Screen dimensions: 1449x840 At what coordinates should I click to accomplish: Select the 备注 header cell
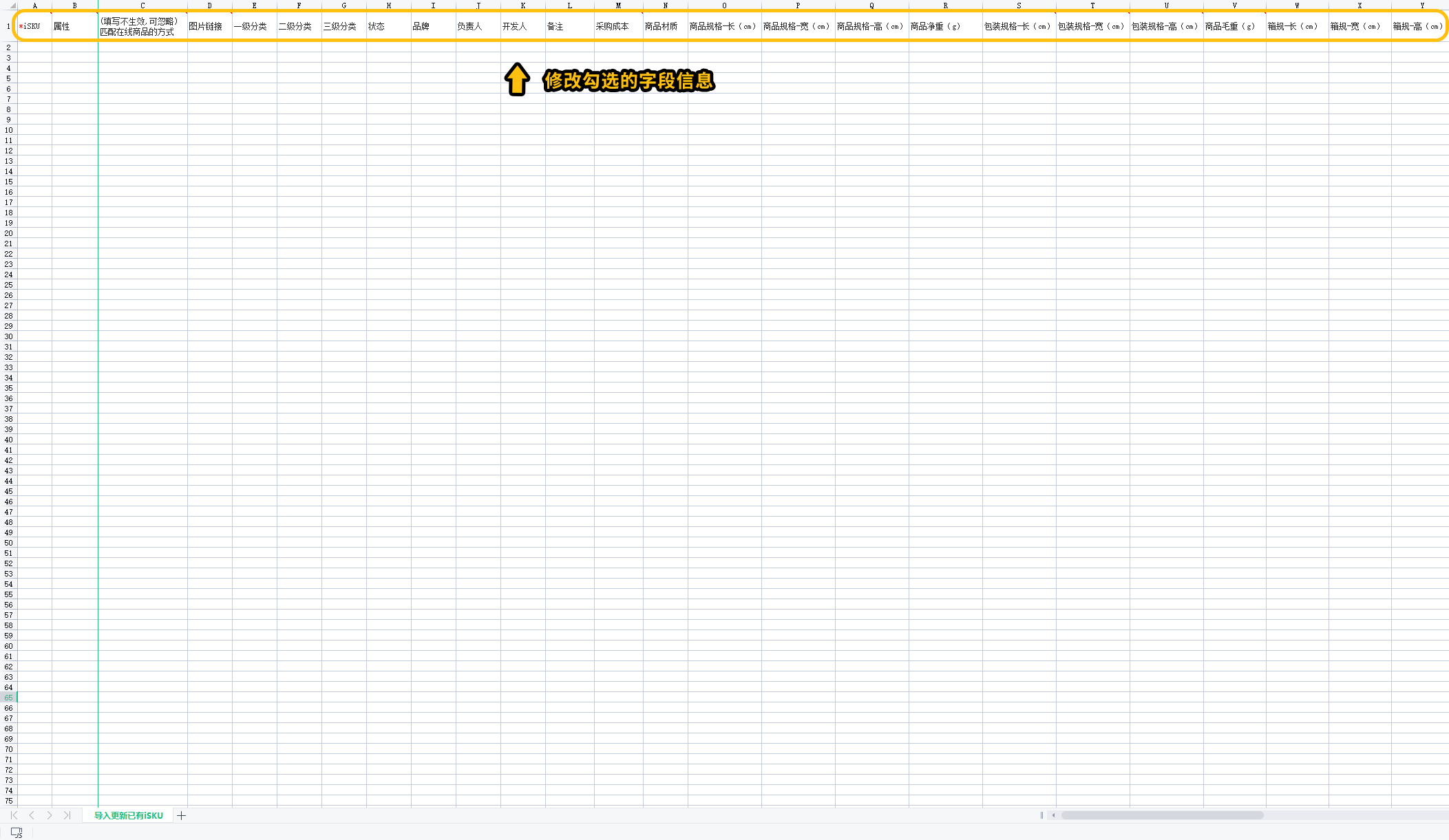570,26
